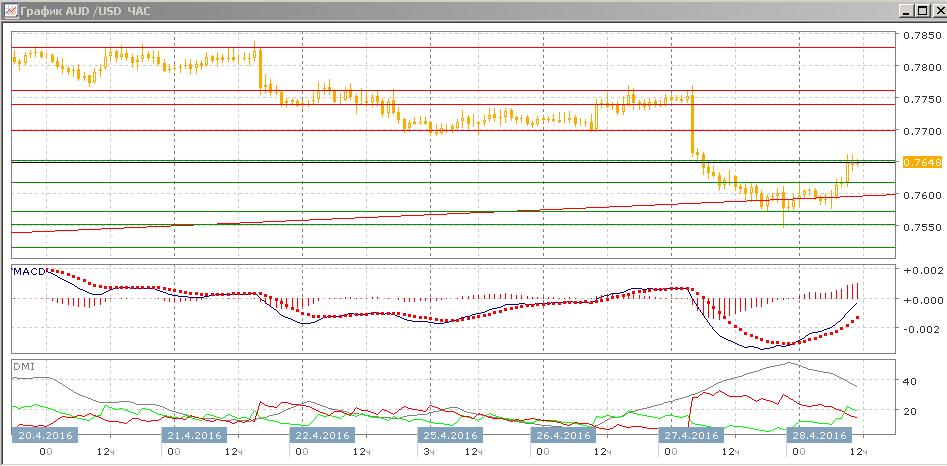Viewport: 947px width, 466px height.
Task: Click the -0.002 MACD scale value
Action: tap(922, 329)
